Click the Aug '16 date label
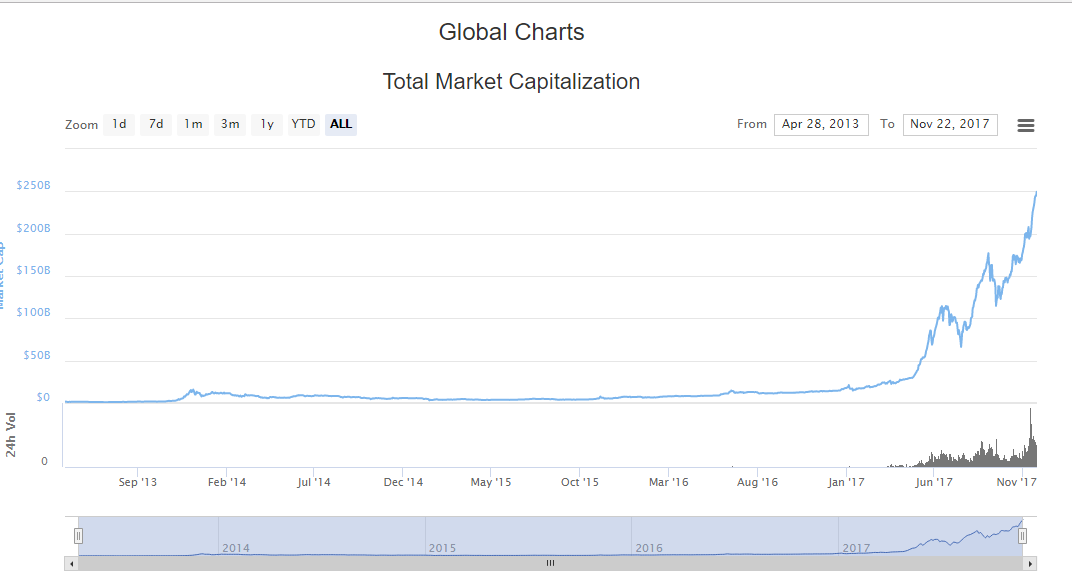This screenshot has height=580, width=1072. (758, 482)
